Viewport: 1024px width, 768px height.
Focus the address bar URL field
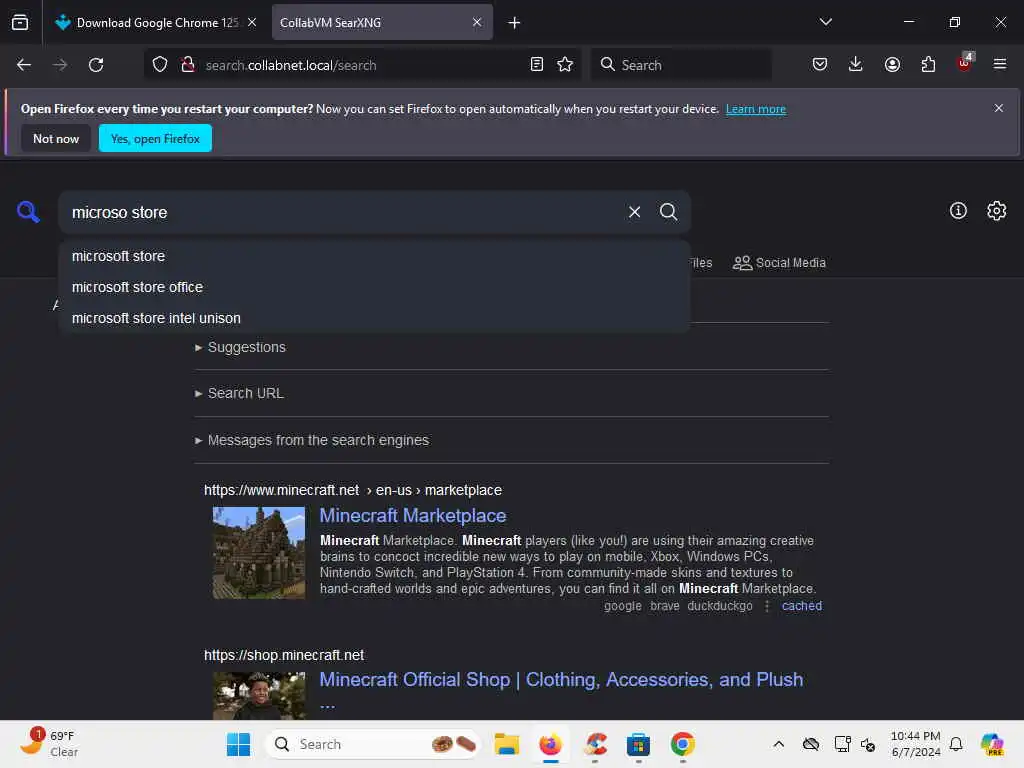[362, 65]
